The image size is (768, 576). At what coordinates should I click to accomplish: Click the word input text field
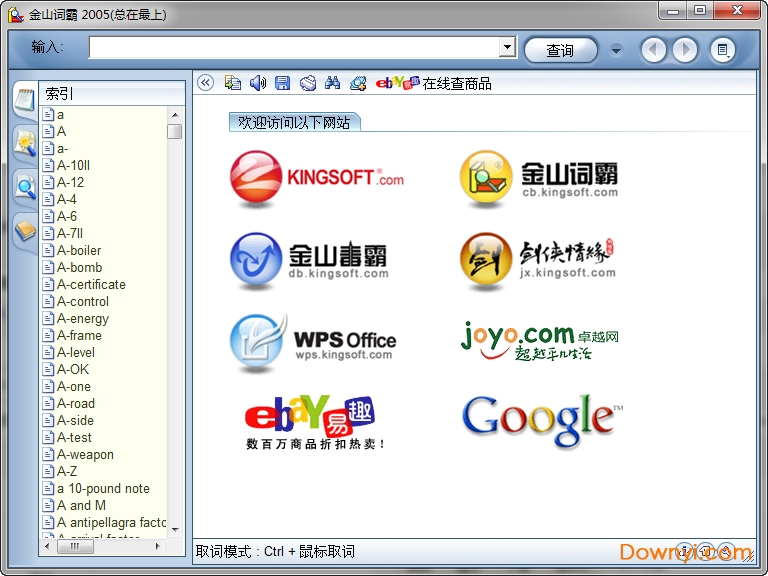tap(293, 48)
